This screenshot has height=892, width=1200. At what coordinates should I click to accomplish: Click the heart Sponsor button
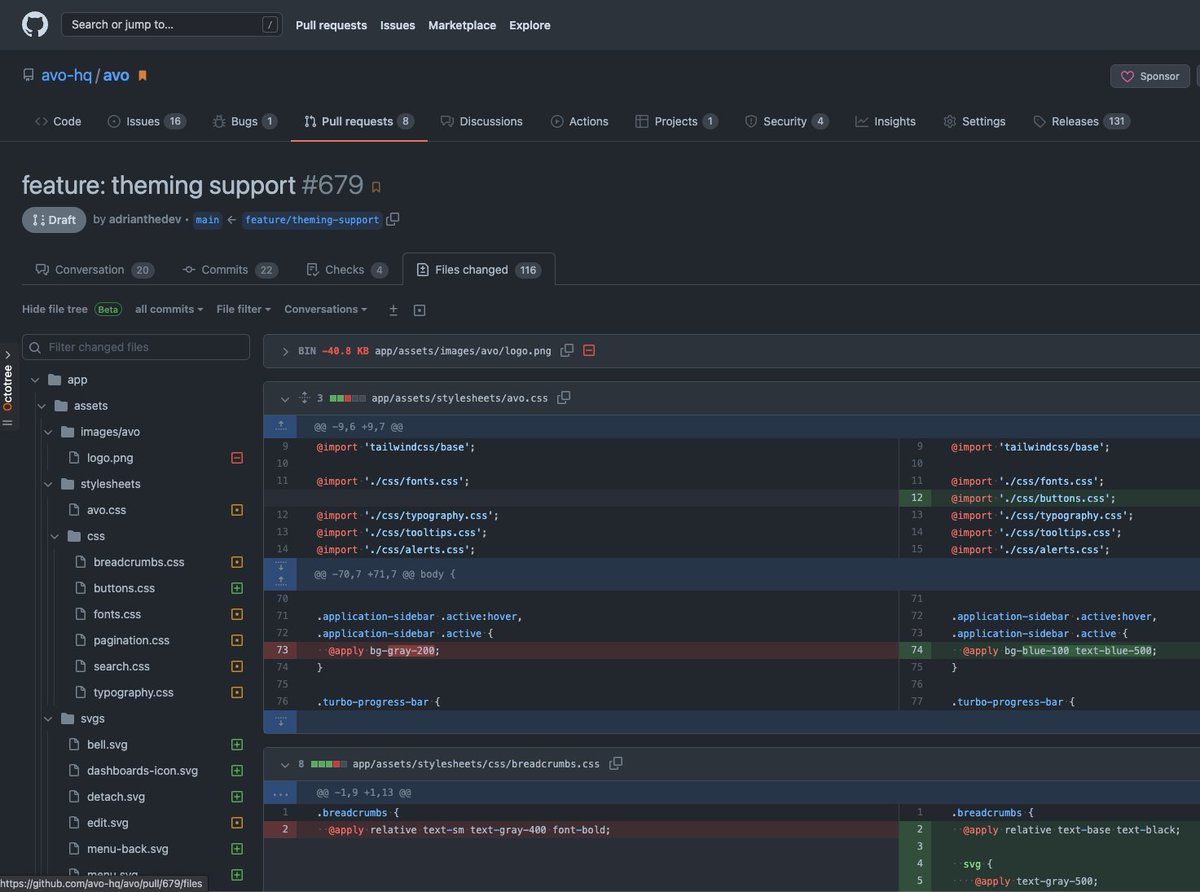(x=1150, y=76)
